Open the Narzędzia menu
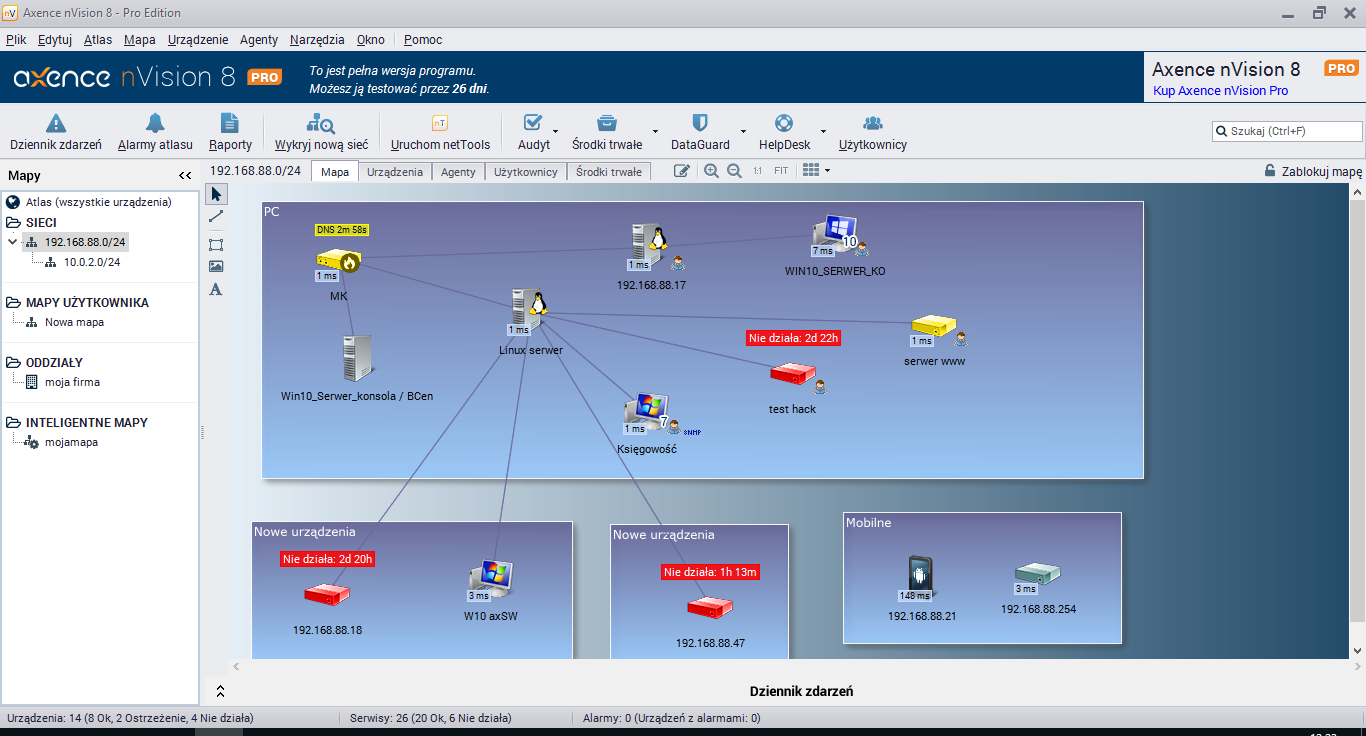Screen dimensions: 1366x736 click(x=317, y=40)
